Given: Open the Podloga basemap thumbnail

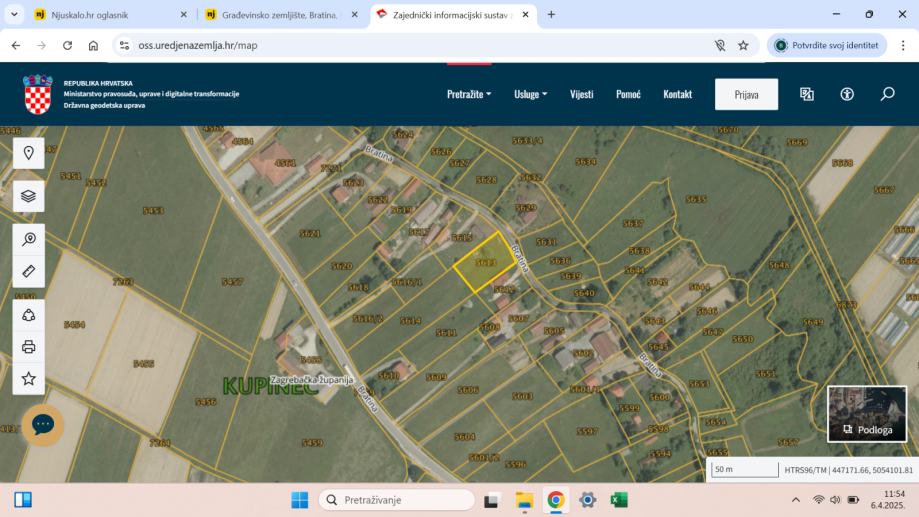Looking at the screenshot, I should click(867, 414).
